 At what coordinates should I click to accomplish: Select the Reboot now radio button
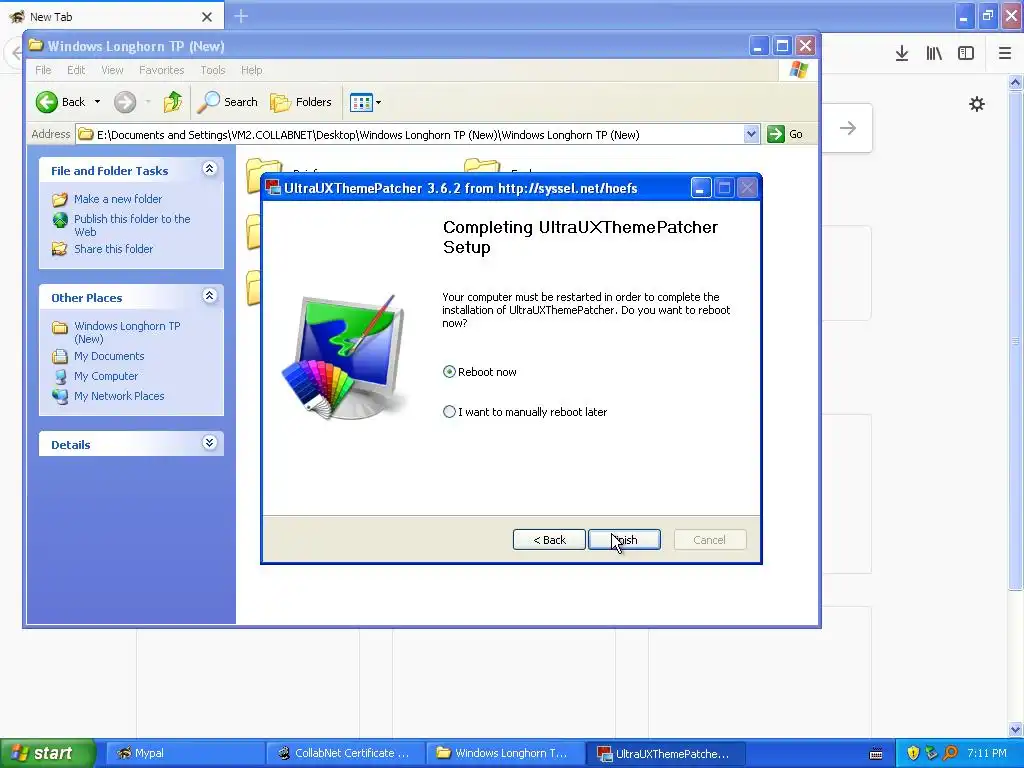pos(449,372)
